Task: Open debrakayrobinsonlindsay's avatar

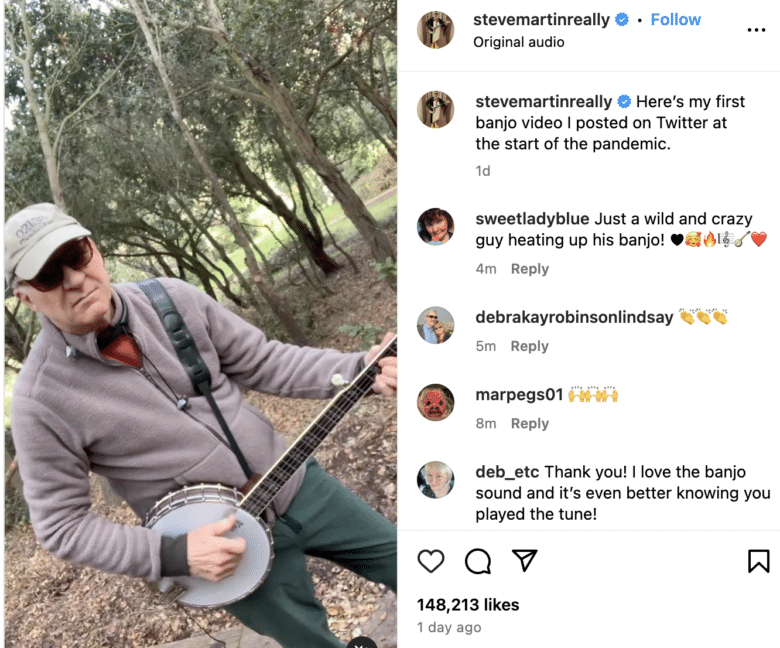Action: (x=436, y=325)
